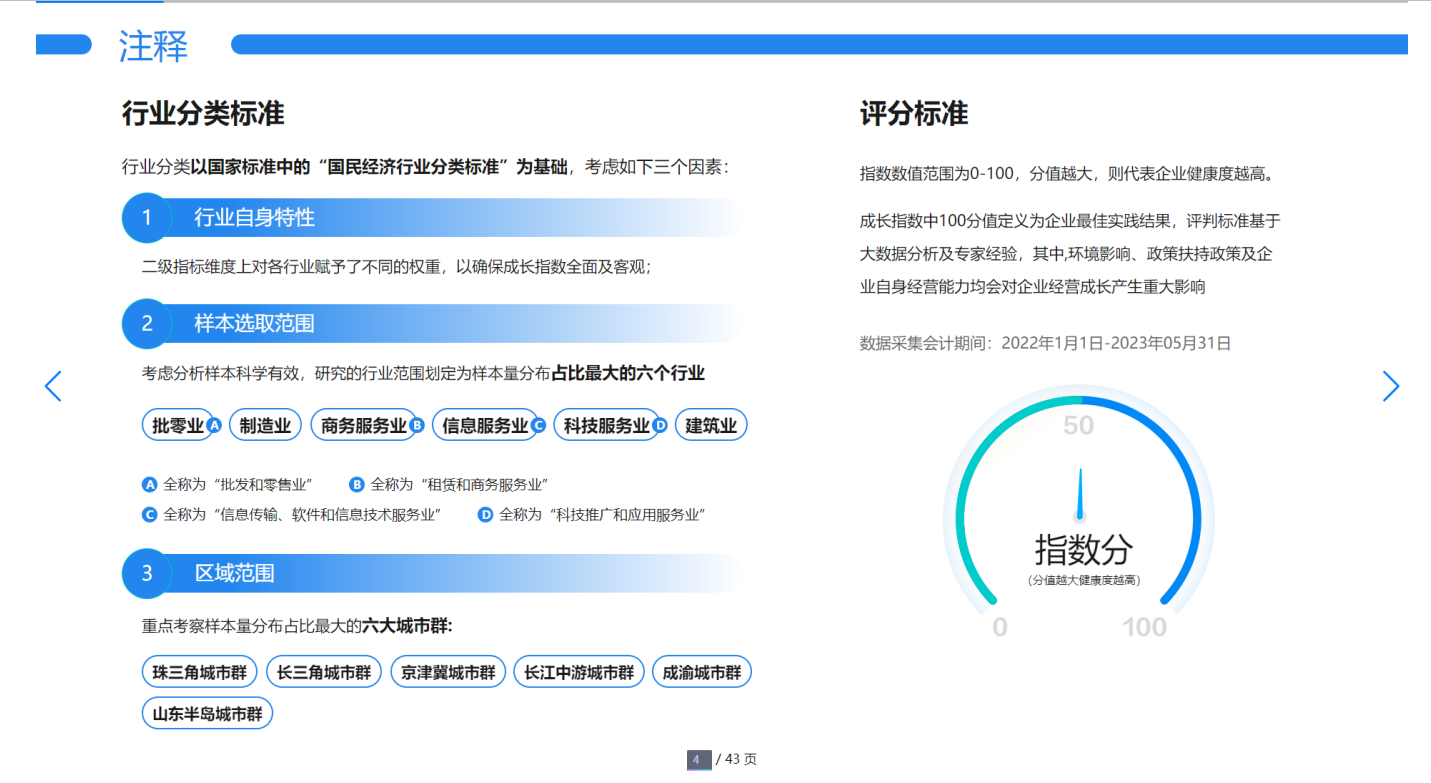The width and height of the screenshot is (1431, 783).
Task: Click the number 3 circle badge
Action: point(147,573)
